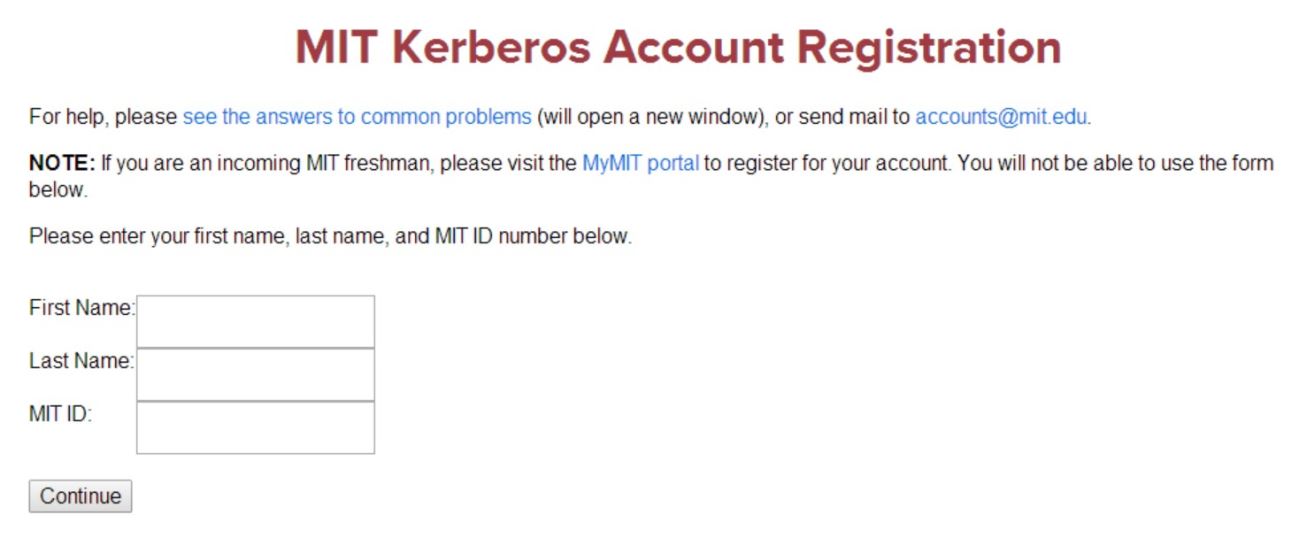Click the accounts@mit.edu email link
The image size is (1299, 538).
[1001, 117]
